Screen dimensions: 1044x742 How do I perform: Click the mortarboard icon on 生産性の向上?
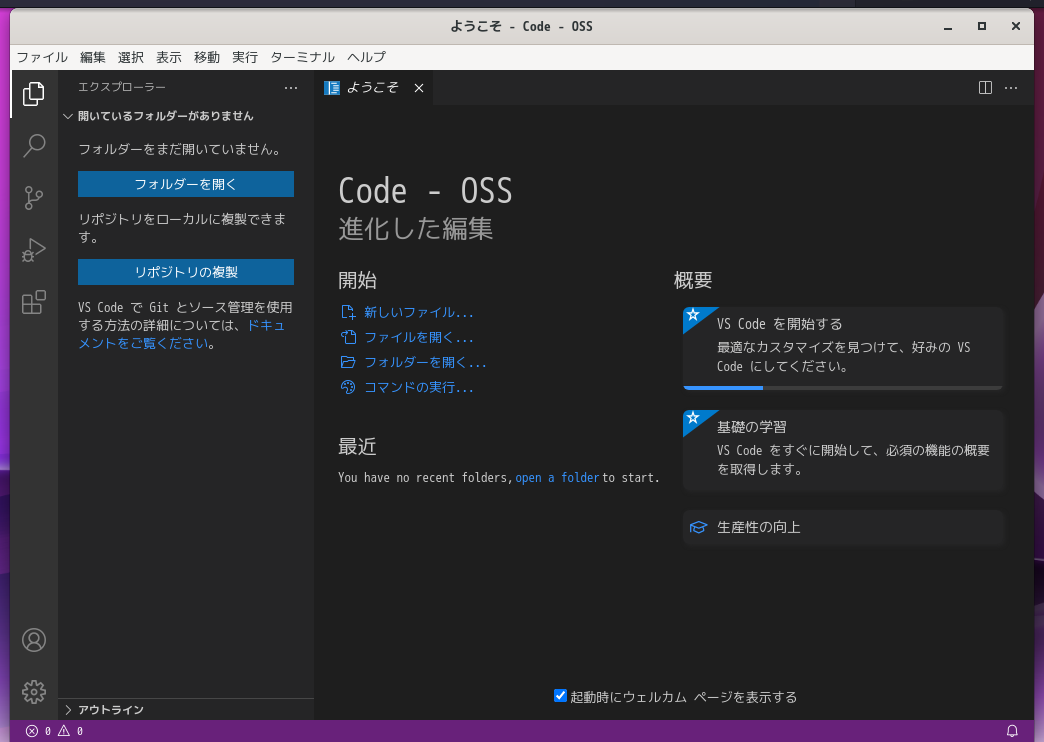point(698,528)
